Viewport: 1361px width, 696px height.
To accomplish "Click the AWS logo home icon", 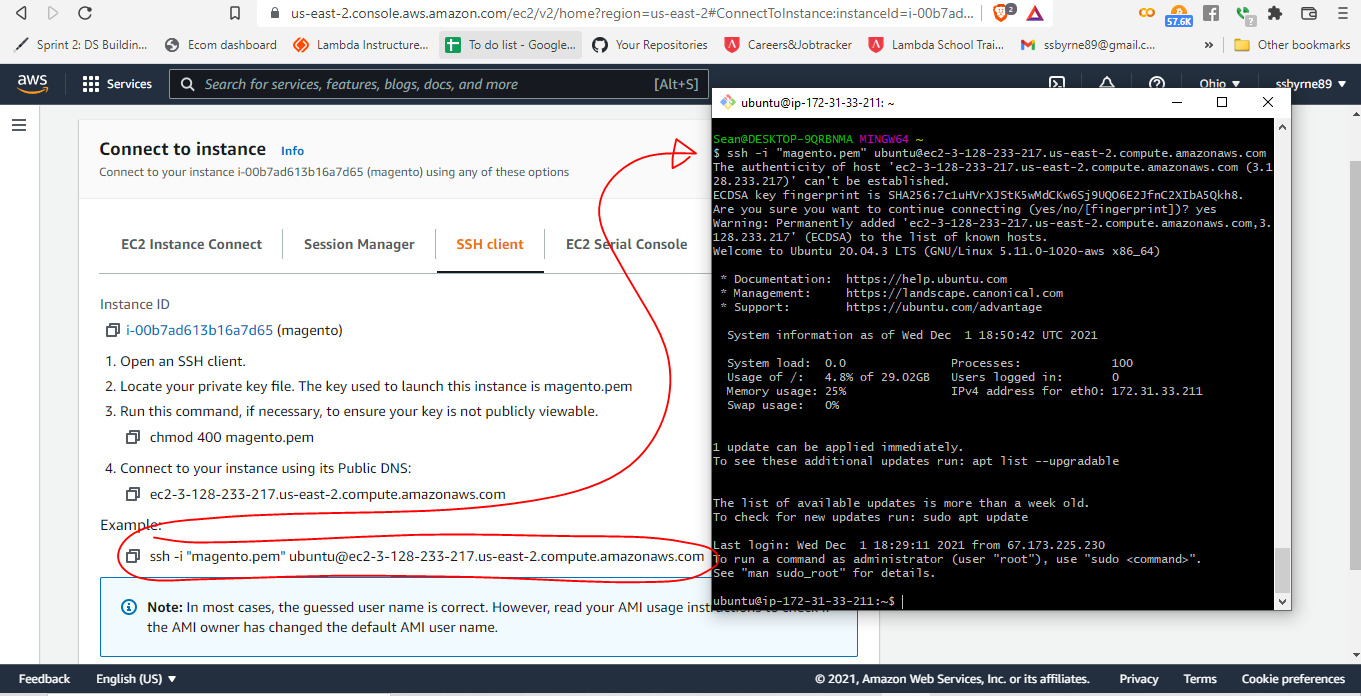I will [x=31, y=84].
